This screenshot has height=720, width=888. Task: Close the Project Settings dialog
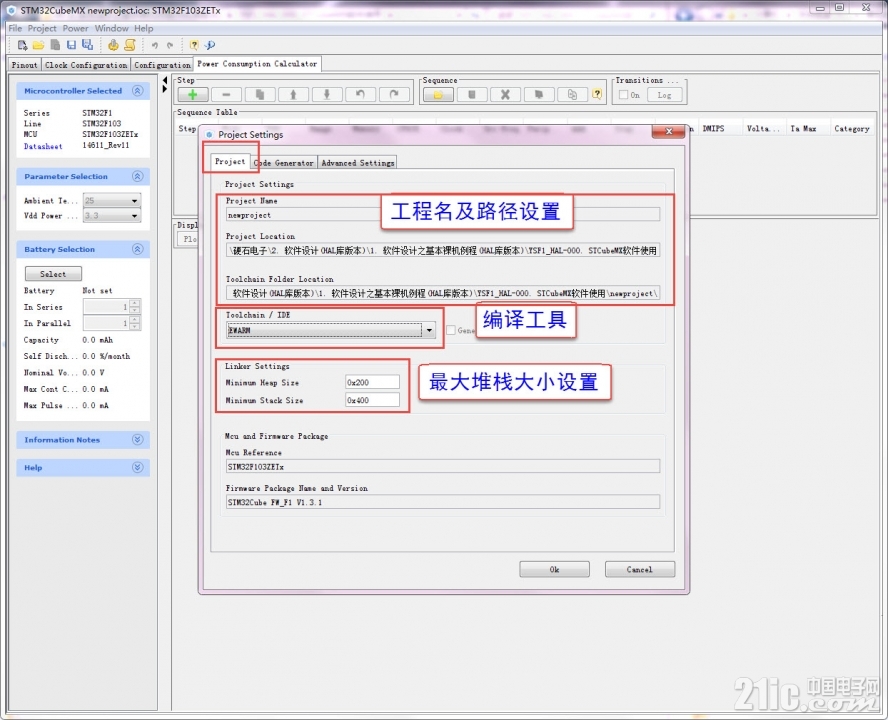pyautogui.click(x=668, y=131)
